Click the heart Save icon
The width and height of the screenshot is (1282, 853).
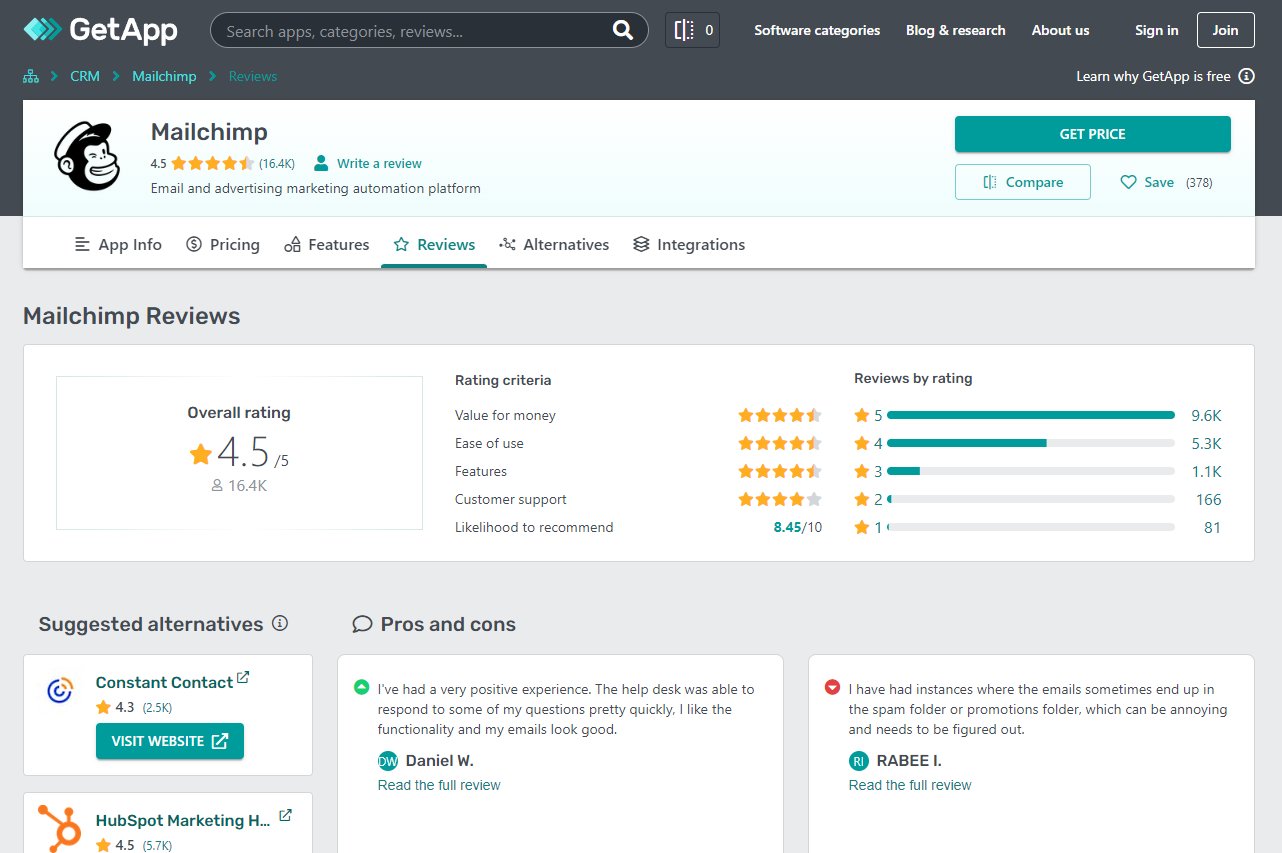click(x=1128, y=182)
